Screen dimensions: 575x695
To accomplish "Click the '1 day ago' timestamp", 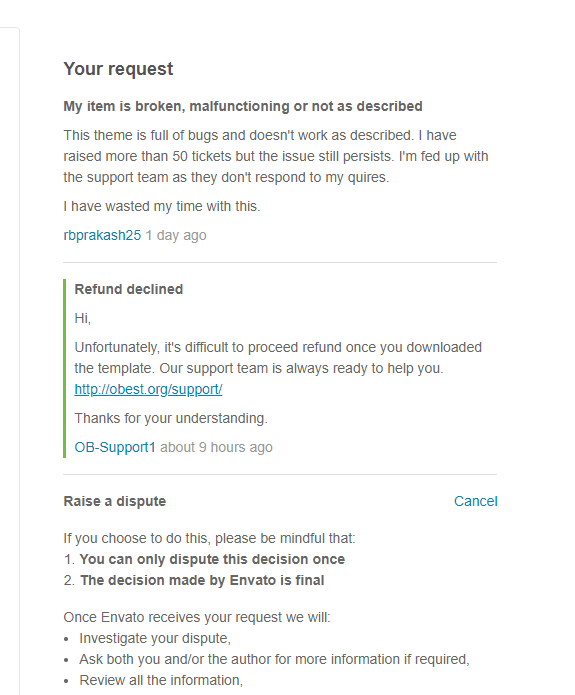I will [x=176, y=235].
